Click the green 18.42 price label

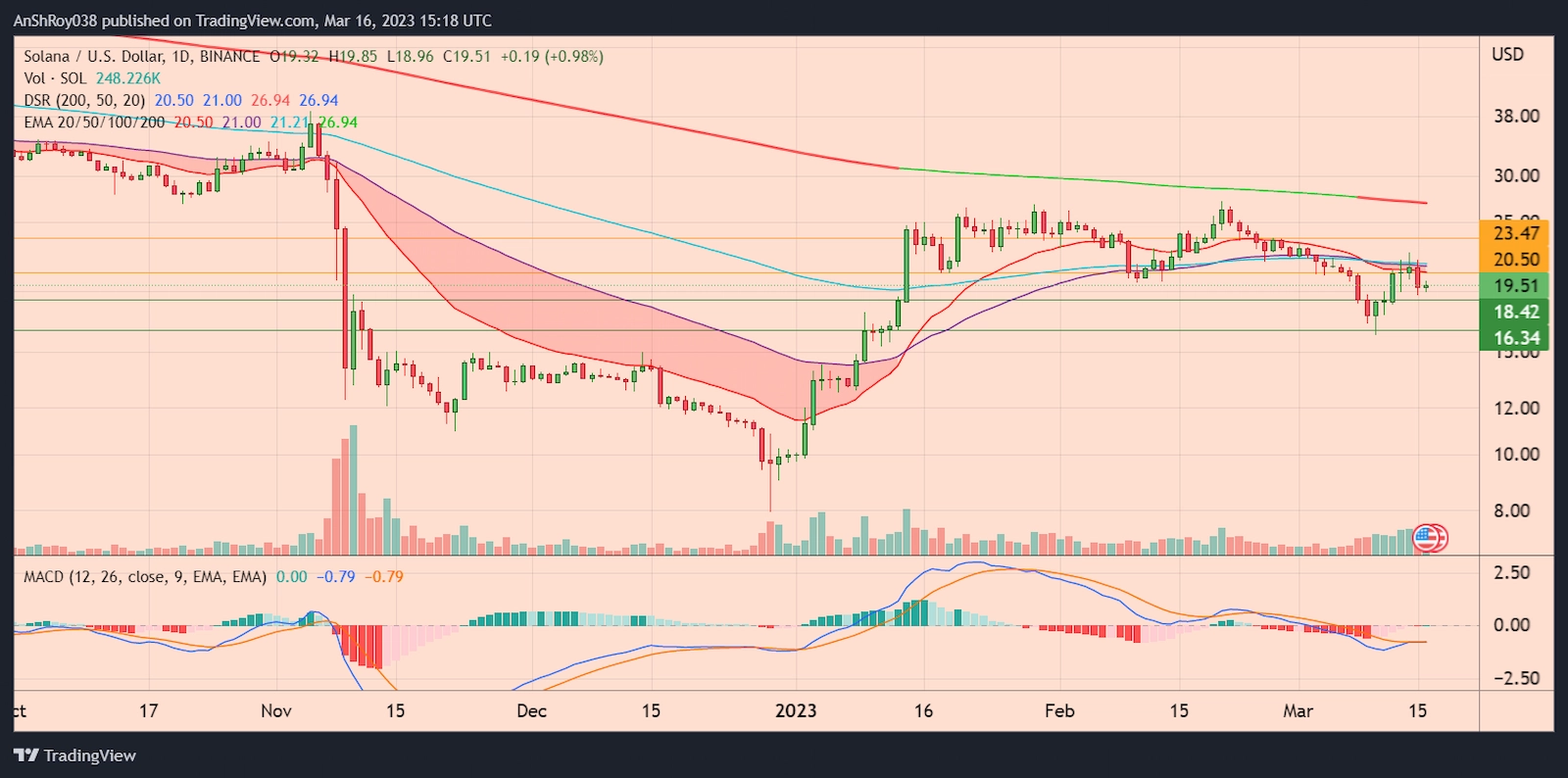(1515, 313)
